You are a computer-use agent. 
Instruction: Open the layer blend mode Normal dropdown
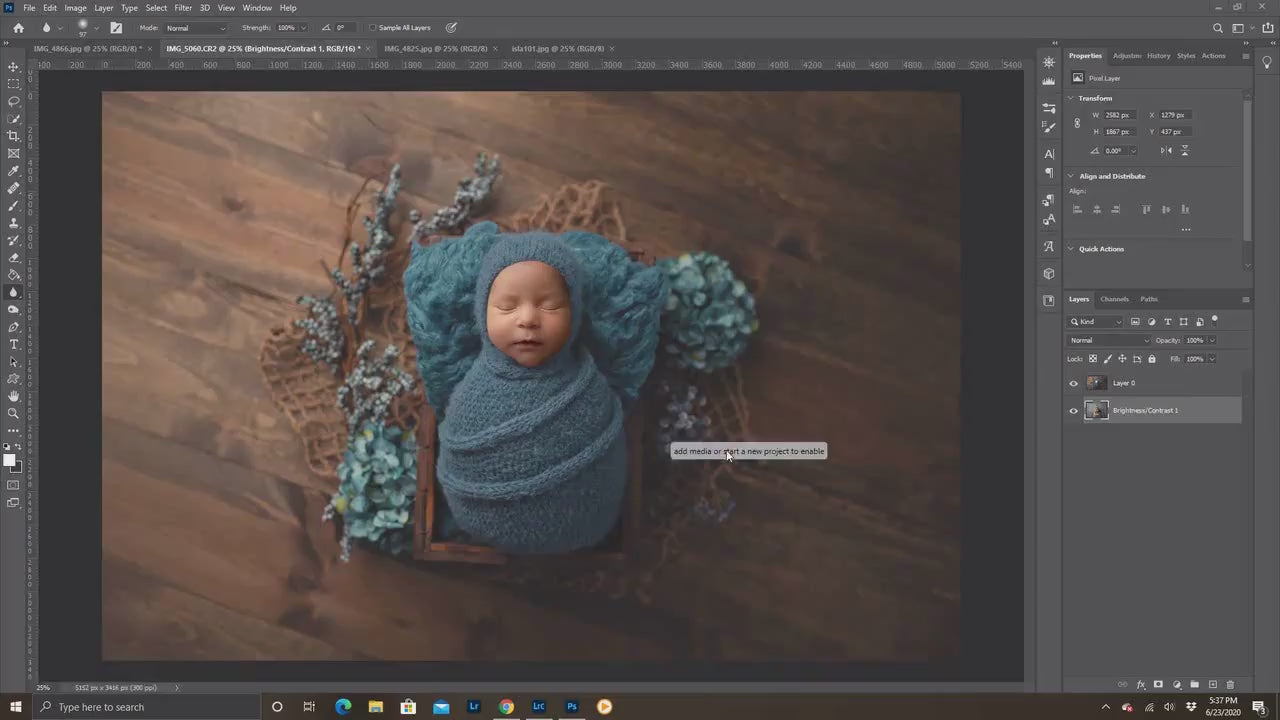pos(1109,340)
